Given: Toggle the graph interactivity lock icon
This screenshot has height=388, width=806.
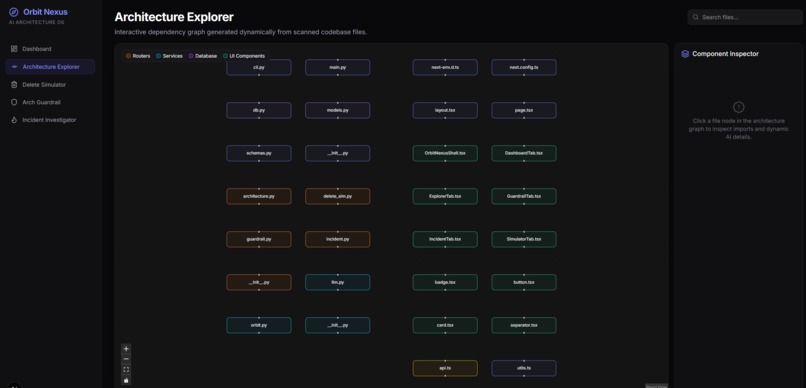Looking at the screenshot, I should [x=126, y=380].
